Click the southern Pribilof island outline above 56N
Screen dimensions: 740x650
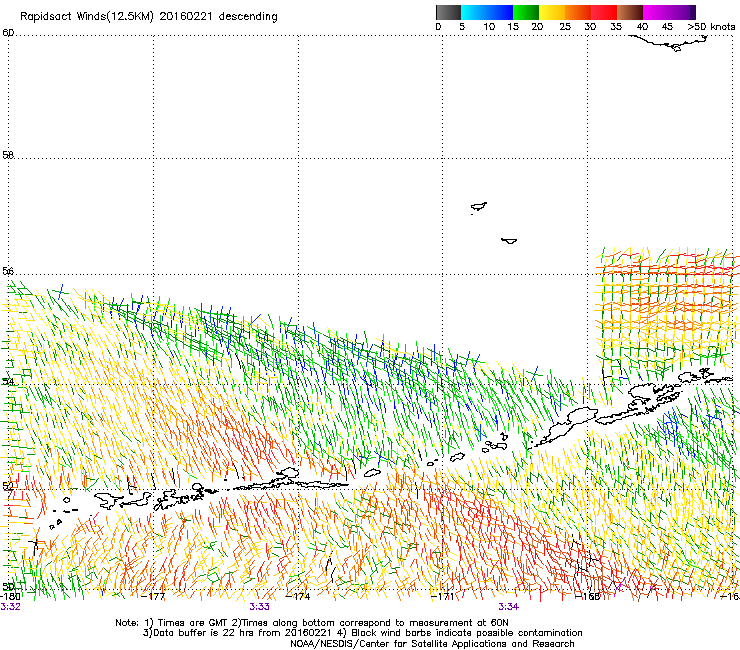pyautogui.click(x=509, y=241)
